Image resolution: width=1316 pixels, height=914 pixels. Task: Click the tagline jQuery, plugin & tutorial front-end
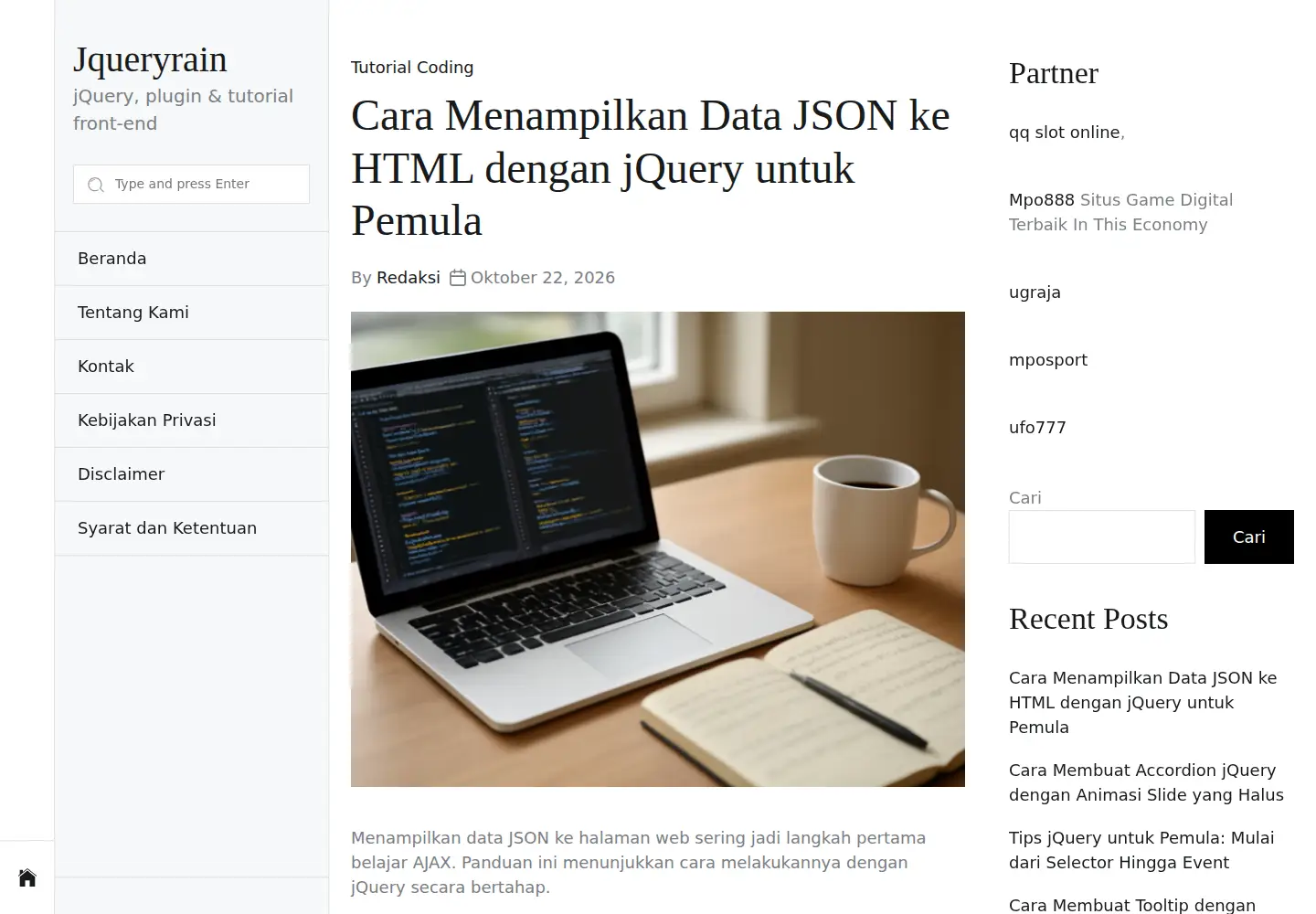183,110
